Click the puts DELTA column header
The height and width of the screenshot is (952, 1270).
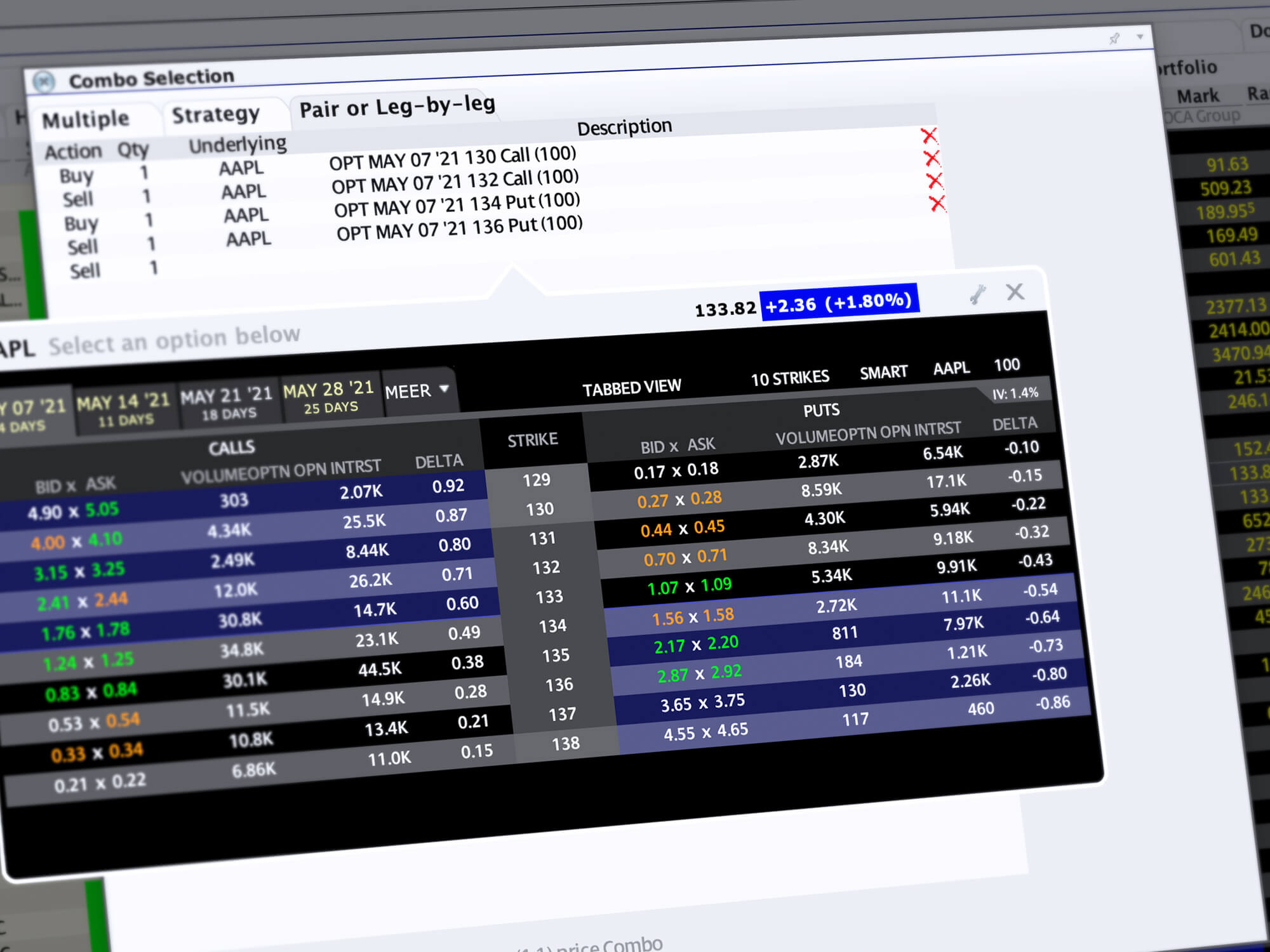(1015, 423)
